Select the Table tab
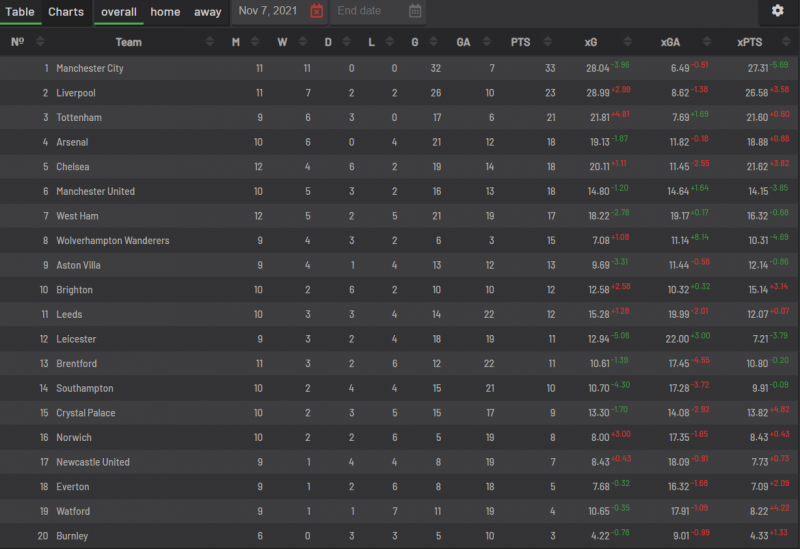800x549 pixels. pyautogui.click(x=20, y=12)
